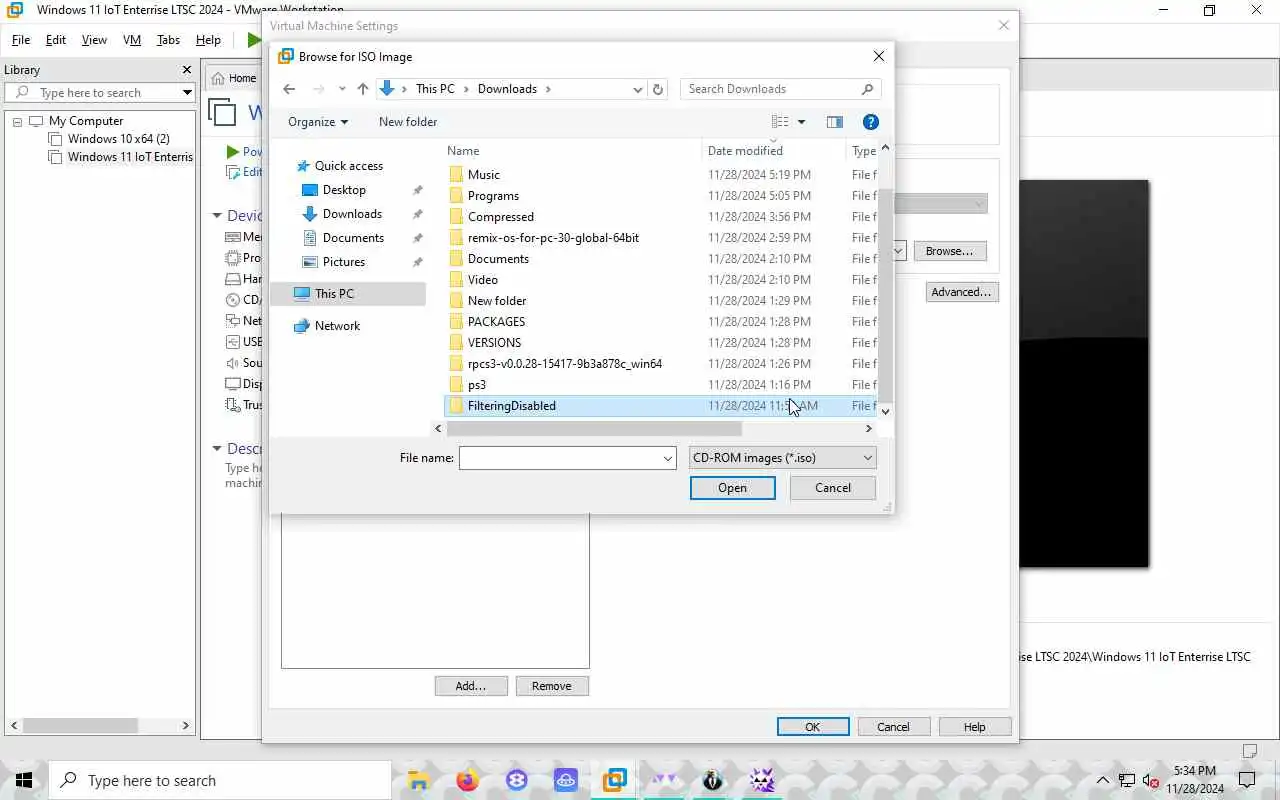This screenshot has width=1280, height=800.
Task: Select Network in navigation pane
Action: 337,326
